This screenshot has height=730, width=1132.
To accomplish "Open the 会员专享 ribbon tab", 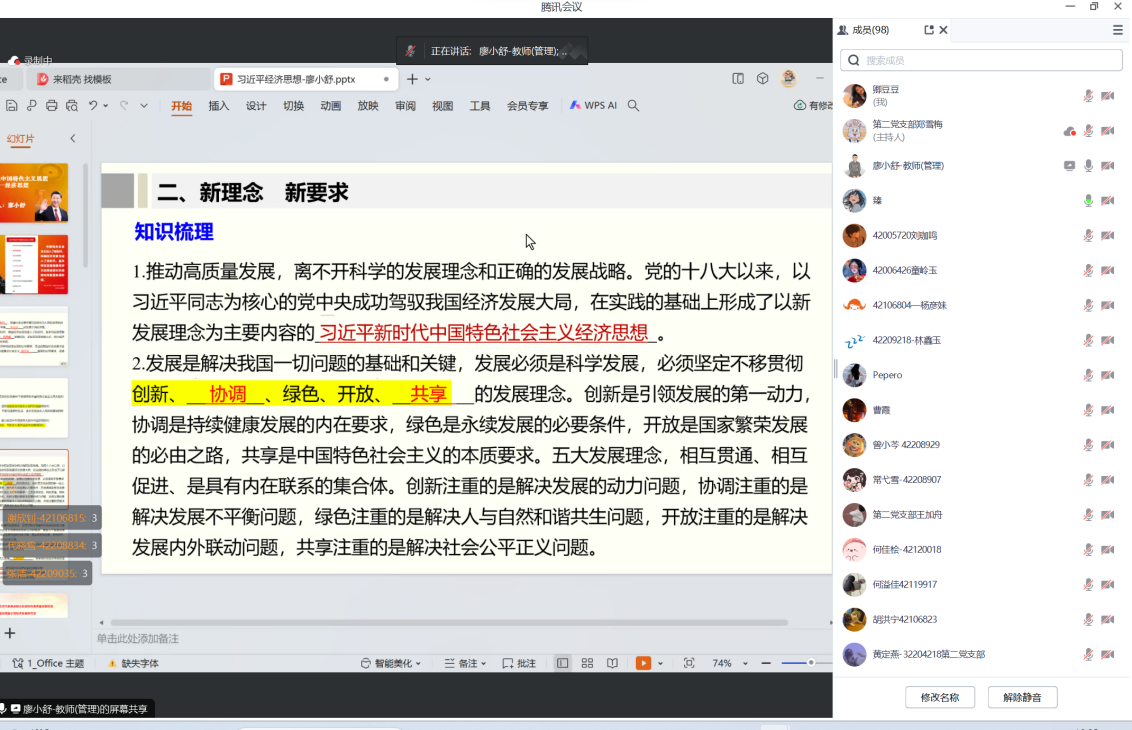I will click(527, 105).
